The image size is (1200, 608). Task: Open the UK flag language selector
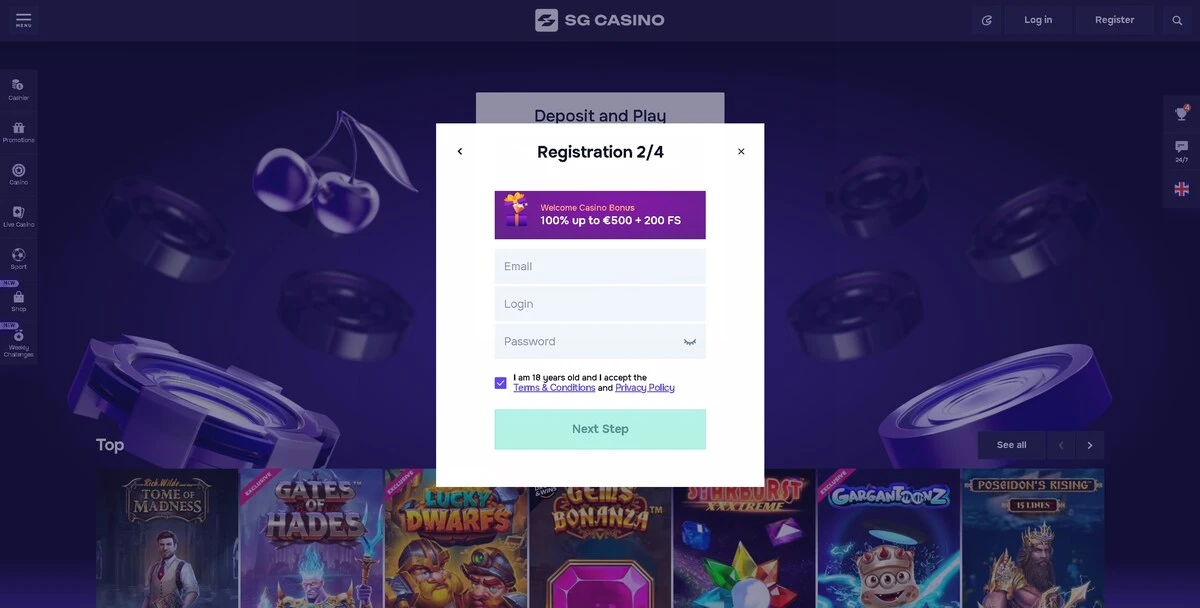pos(1182,189)
